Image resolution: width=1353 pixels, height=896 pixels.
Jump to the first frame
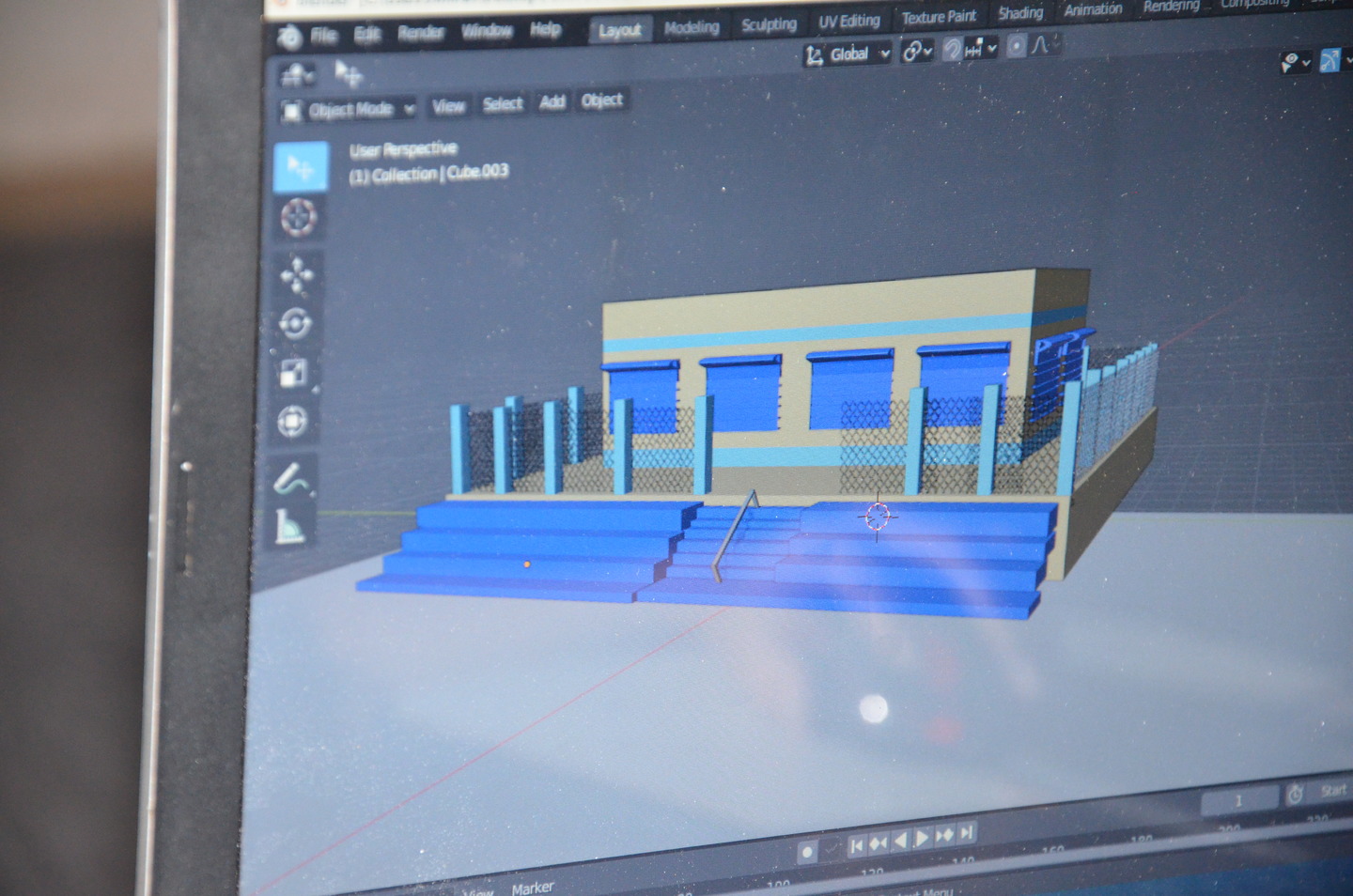(x=856, y=846)
